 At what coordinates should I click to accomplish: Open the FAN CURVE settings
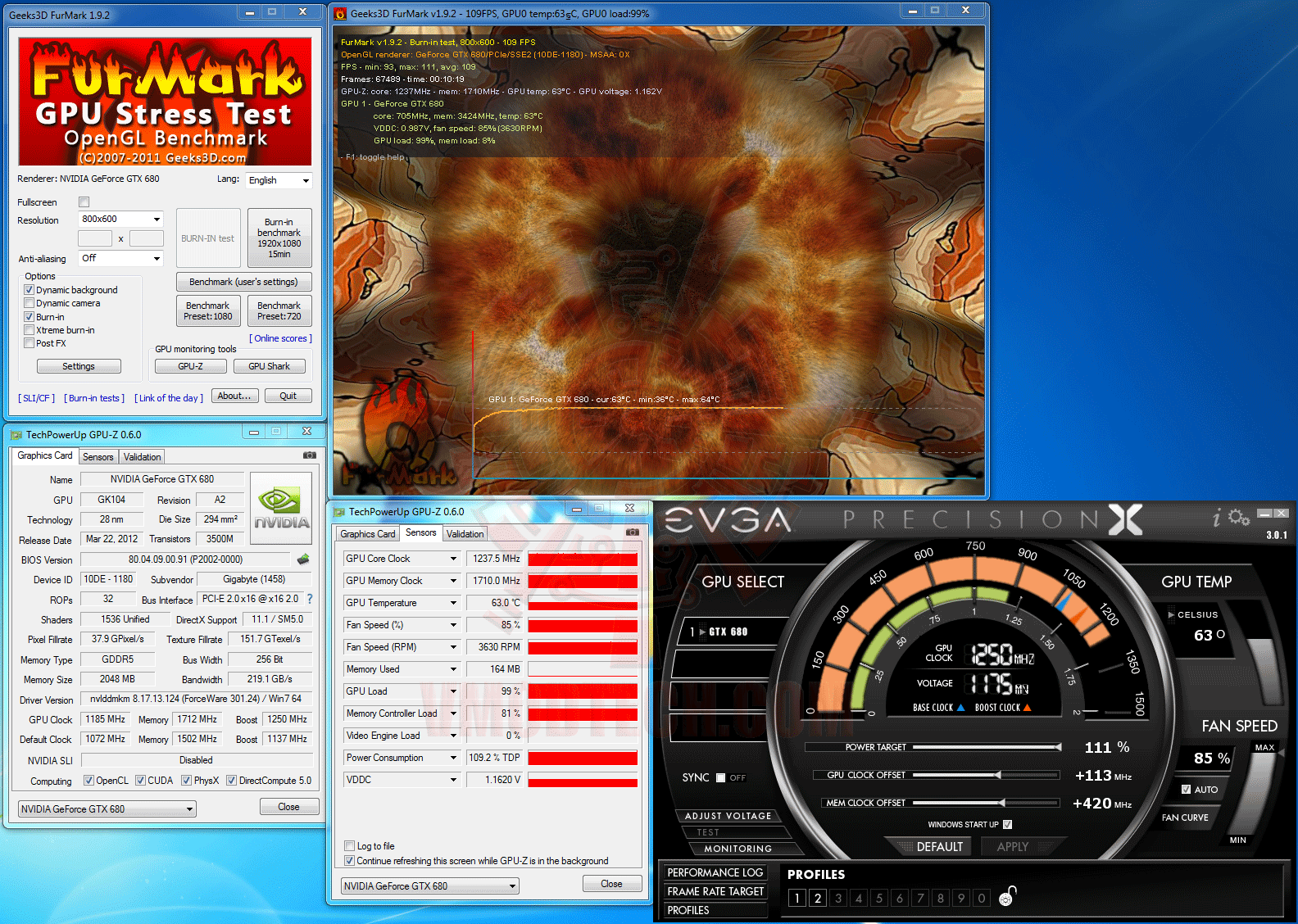(1185, 818)
